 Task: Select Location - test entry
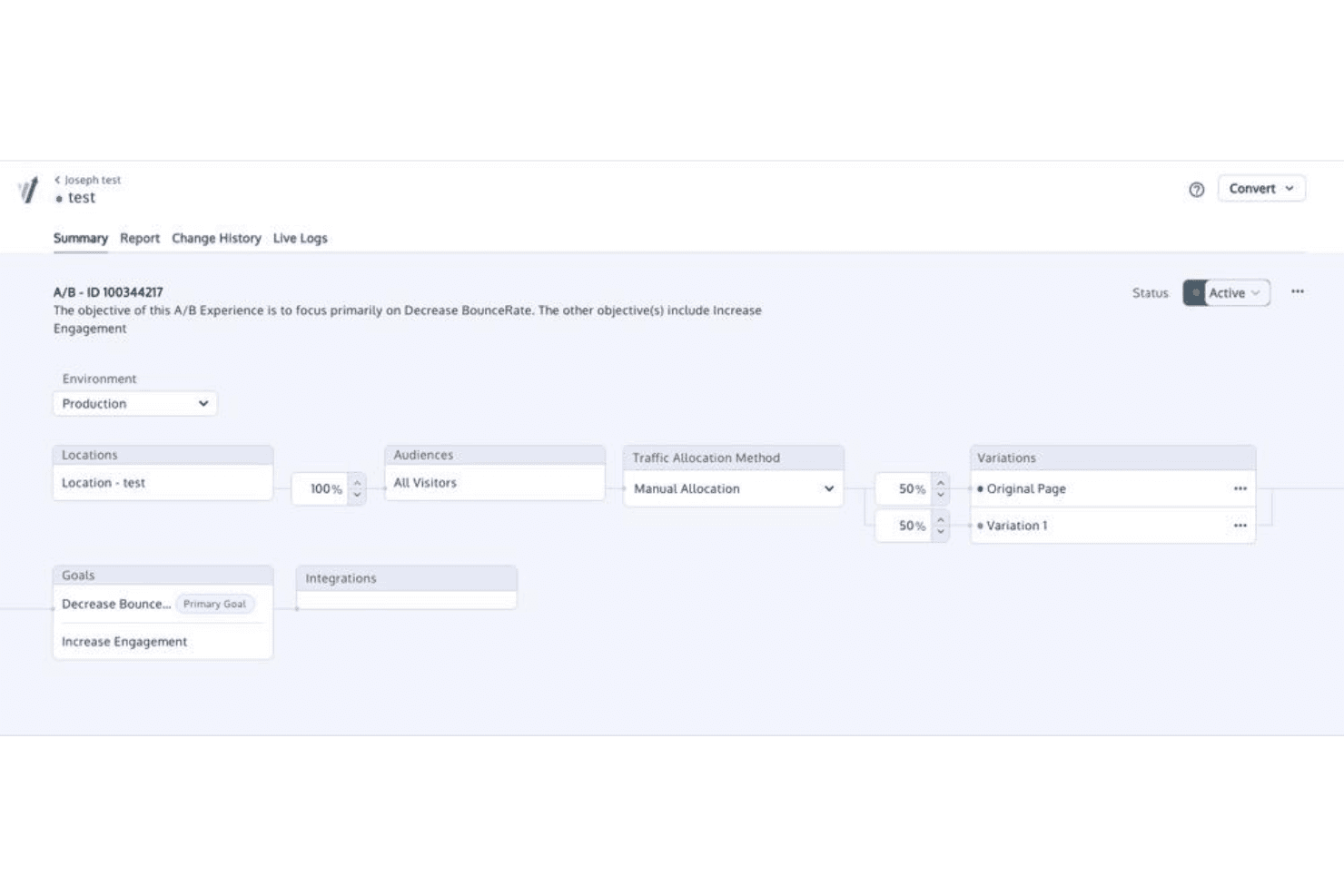point(163,483)
